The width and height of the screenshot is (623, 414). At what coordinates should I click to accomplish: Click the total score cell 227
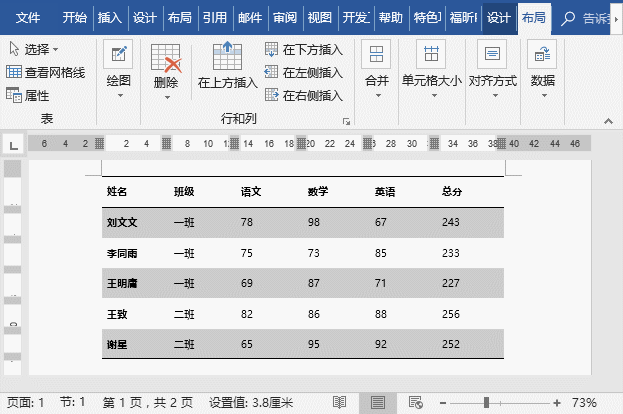pos(451,283)
